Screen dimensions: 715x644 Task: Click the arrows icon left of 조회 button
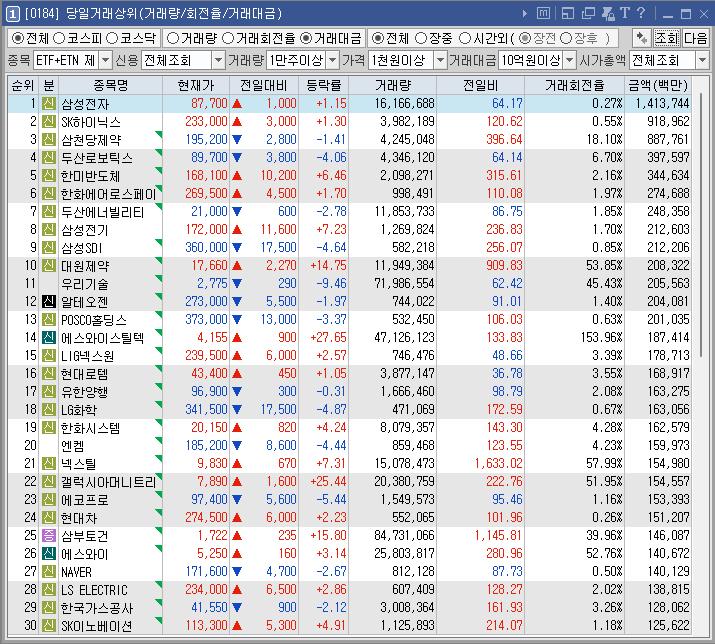(x=642, y=38)
